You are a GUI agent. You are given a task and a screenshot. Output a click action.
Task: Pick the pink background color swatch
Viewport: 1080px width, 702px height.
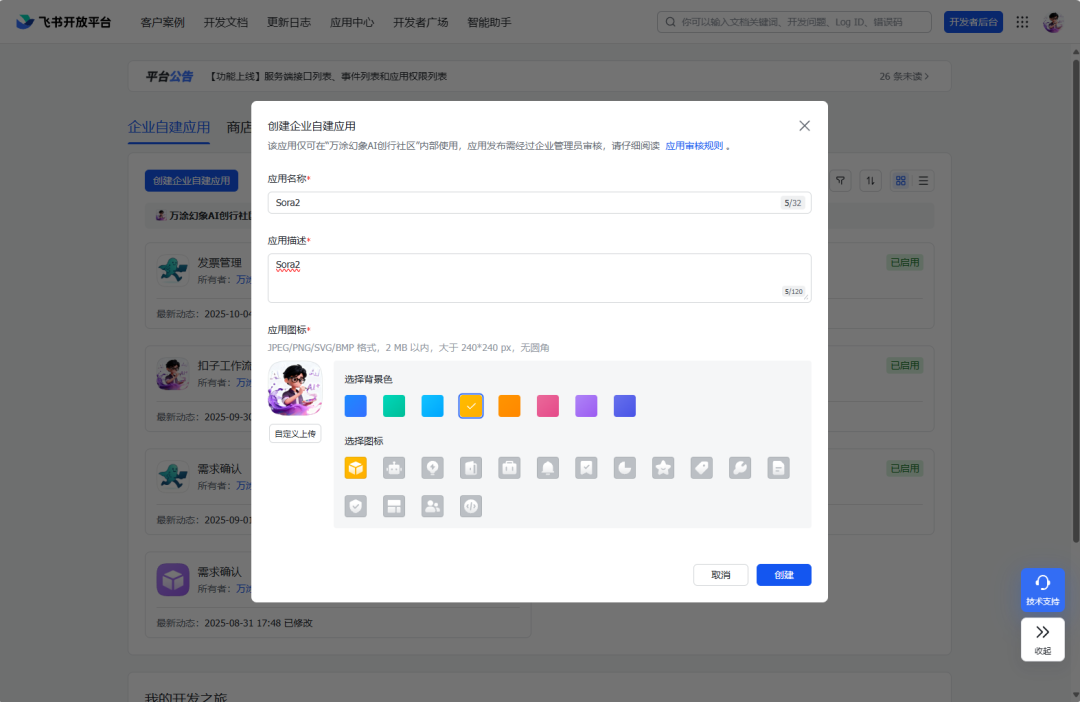[548, 406]
